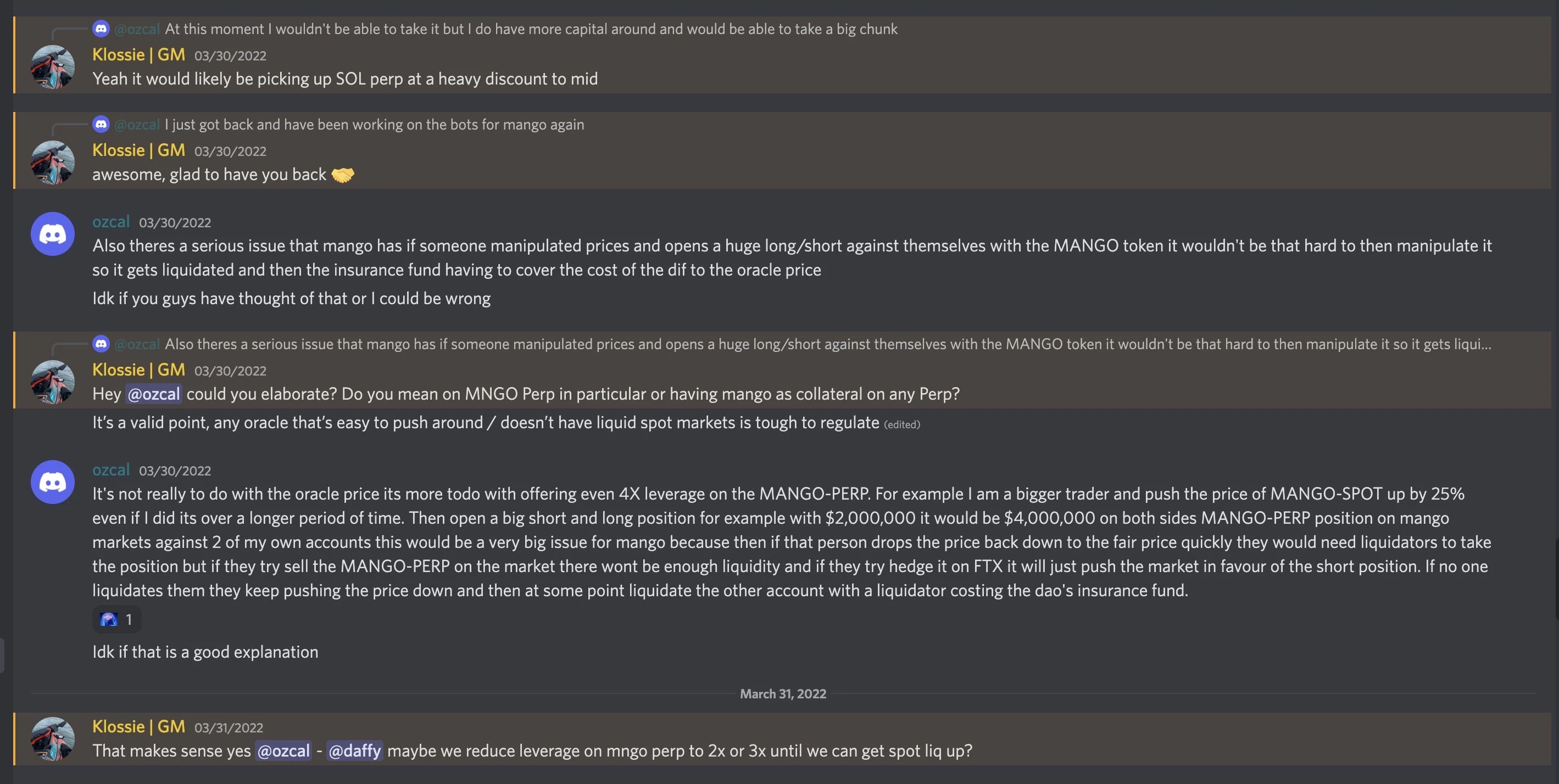Image resolution: width=1559 pixels, height=784 pixels.
Task: Click the @daffy mention in the last message
Action: [355, 751]
